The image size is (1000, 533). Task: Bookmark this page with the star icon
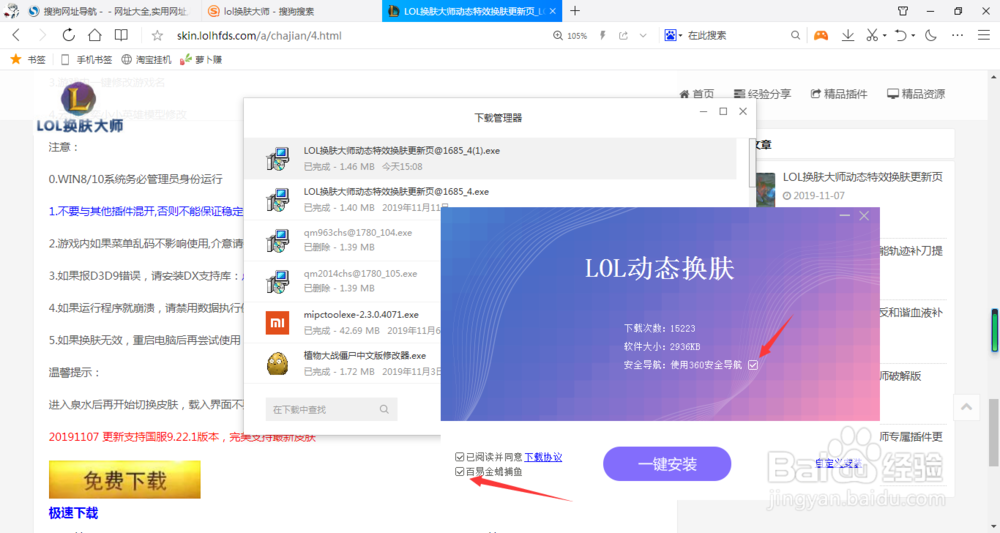click(158, 36)
